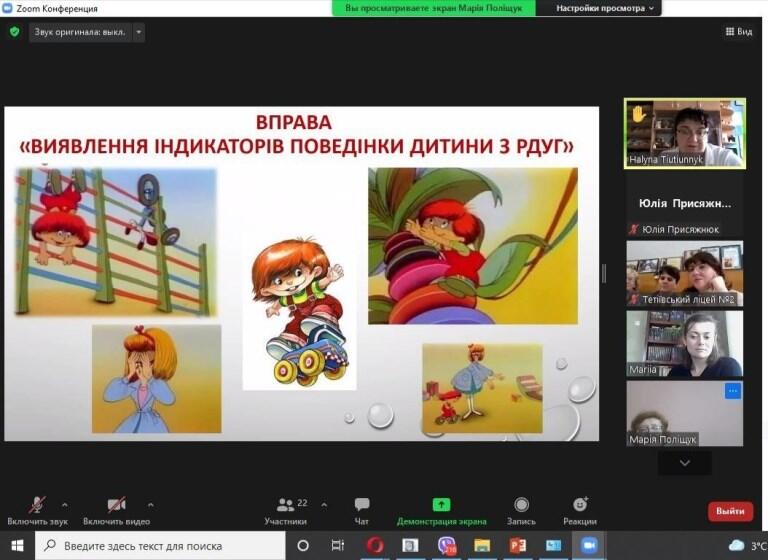The image size is (768, 560).
Task: Click the crying girl cartoon picture
Action: [x=156, y=379]
